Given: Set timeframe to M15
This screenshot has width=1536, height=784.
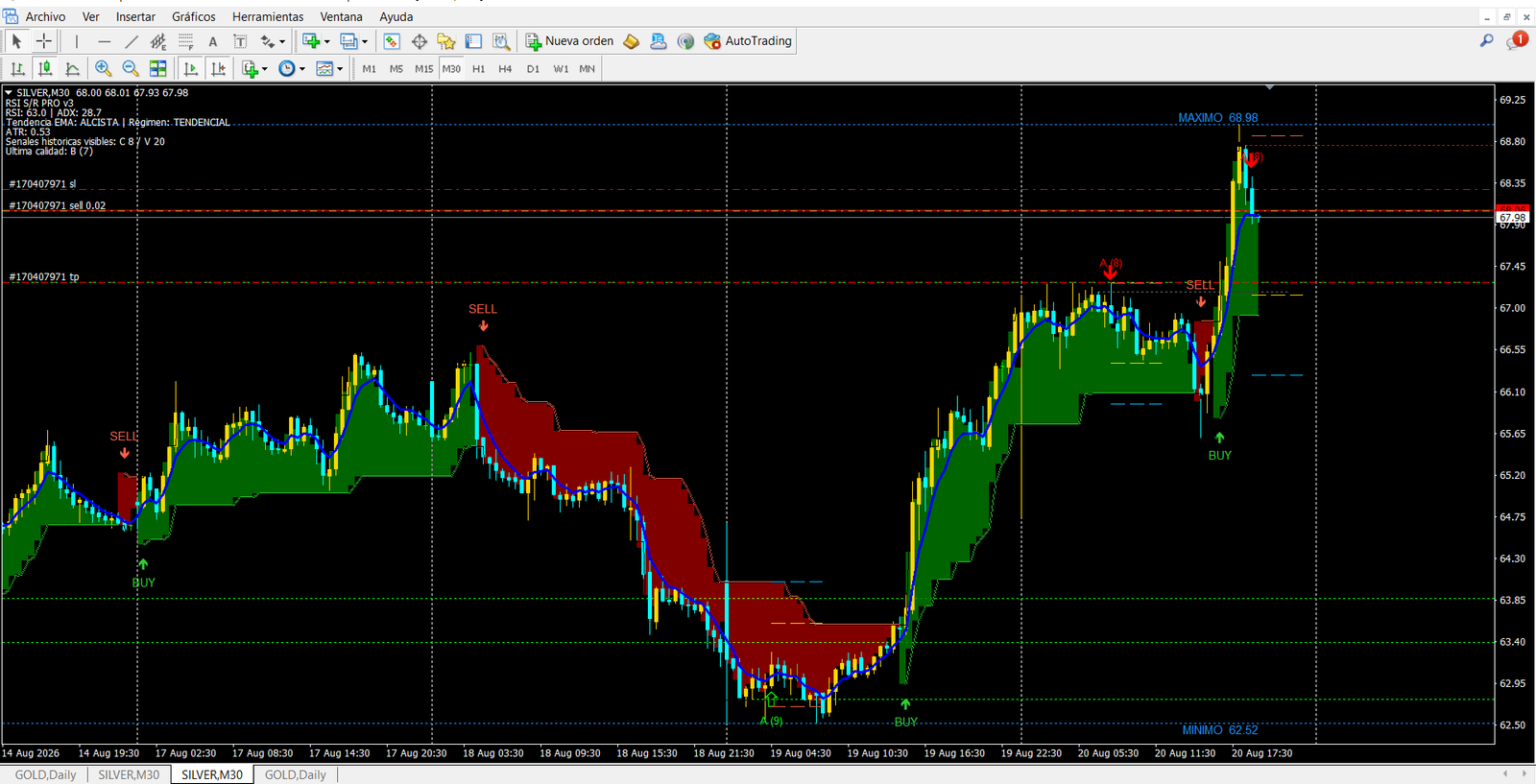Looking at the screenshot, I should coord(423,69).
